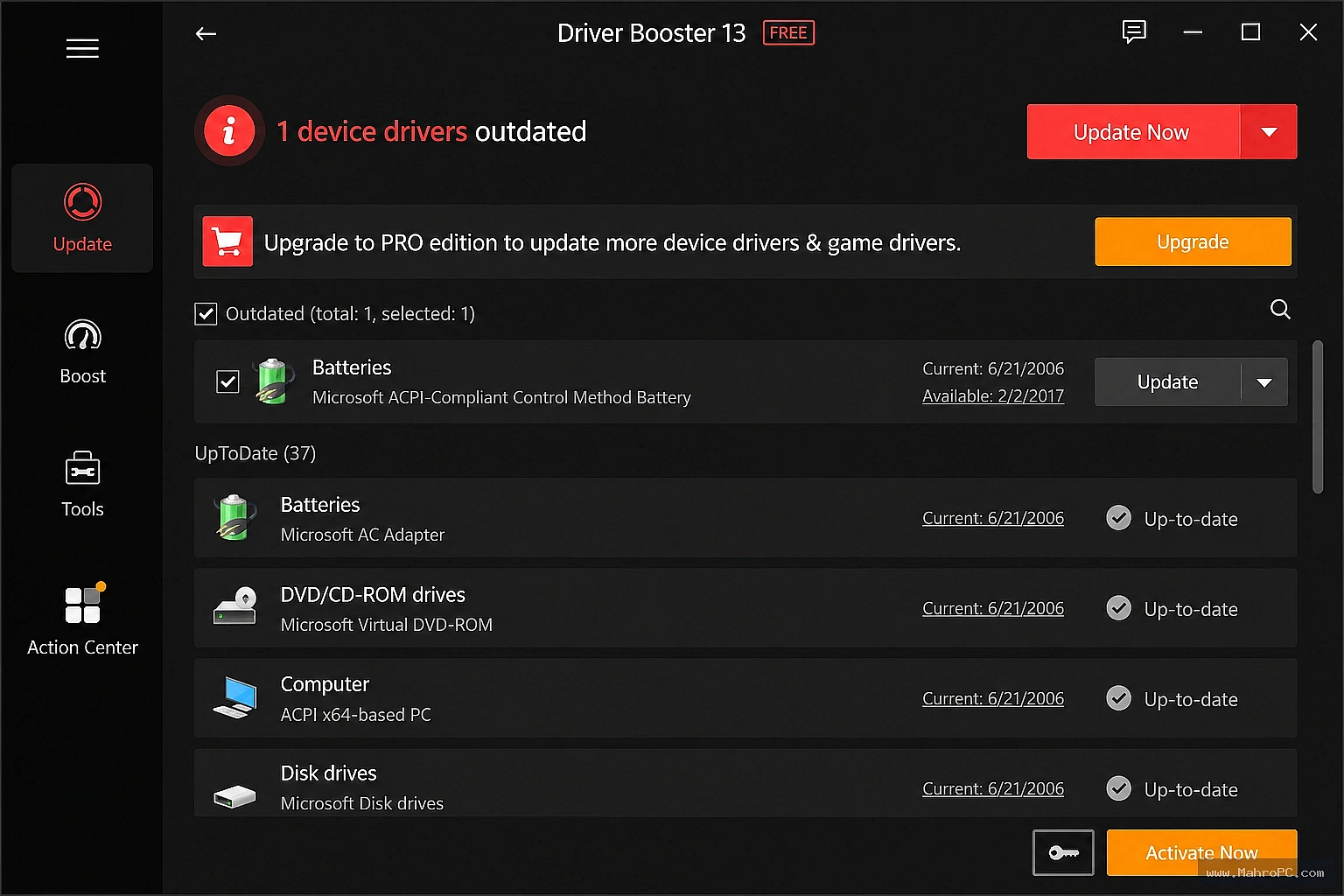Click the Activate Now button
The width and height of the screenshot is (1344, 896).
point(1201,853)
